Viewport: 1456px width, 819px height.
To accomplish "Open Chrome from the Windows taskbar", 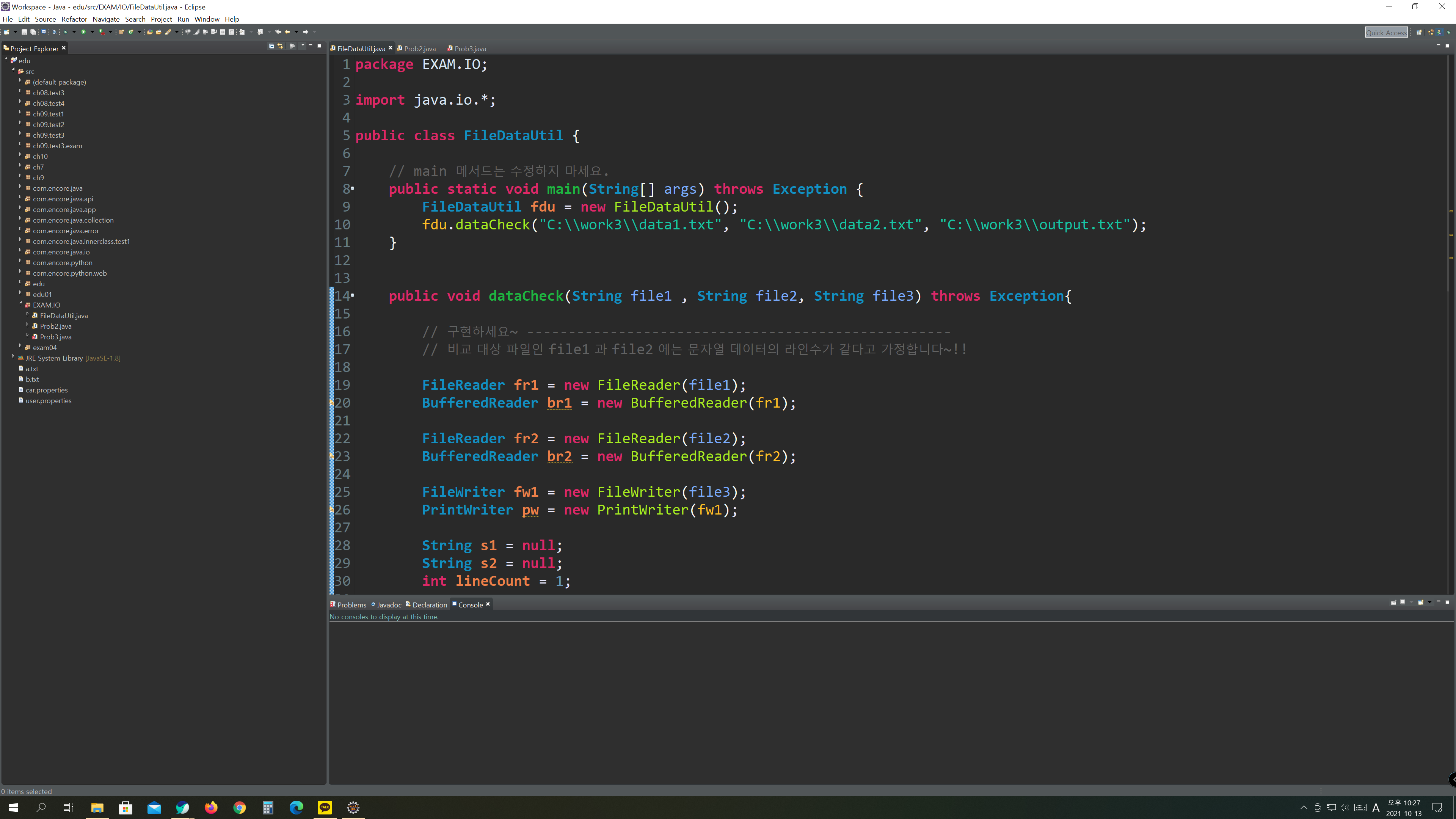I will click(x=240, y=808).
